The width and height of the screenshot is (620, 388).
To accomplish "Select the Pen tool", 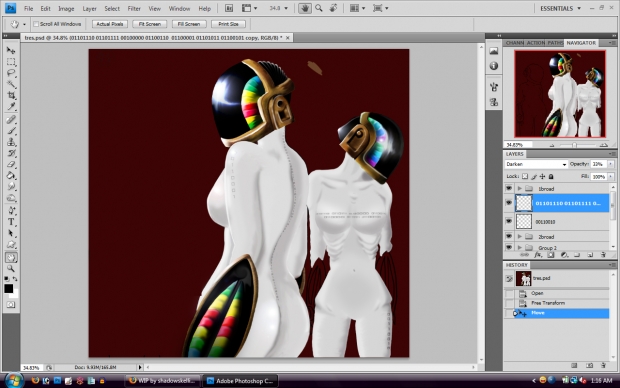I will point(11,210).
